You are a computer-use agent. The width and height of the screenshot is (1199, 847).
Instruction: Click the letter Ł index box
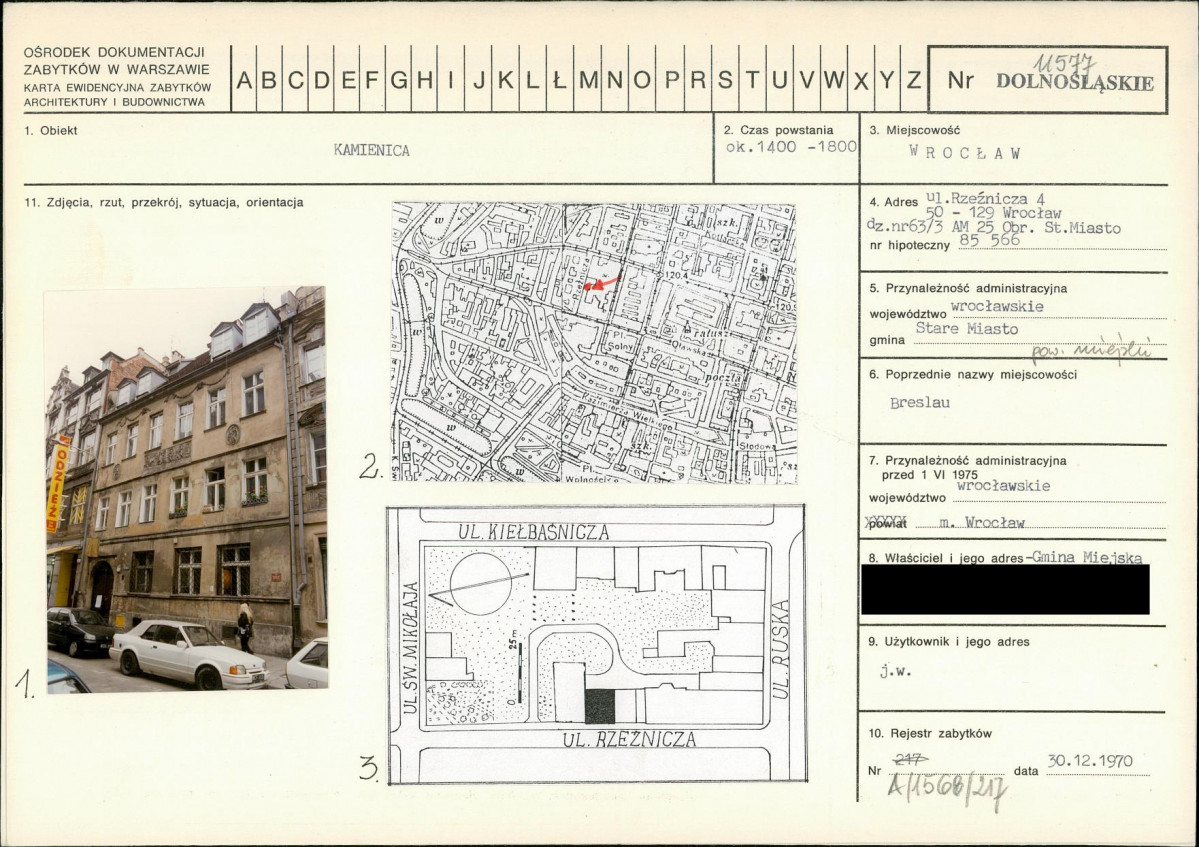point(559,79)
